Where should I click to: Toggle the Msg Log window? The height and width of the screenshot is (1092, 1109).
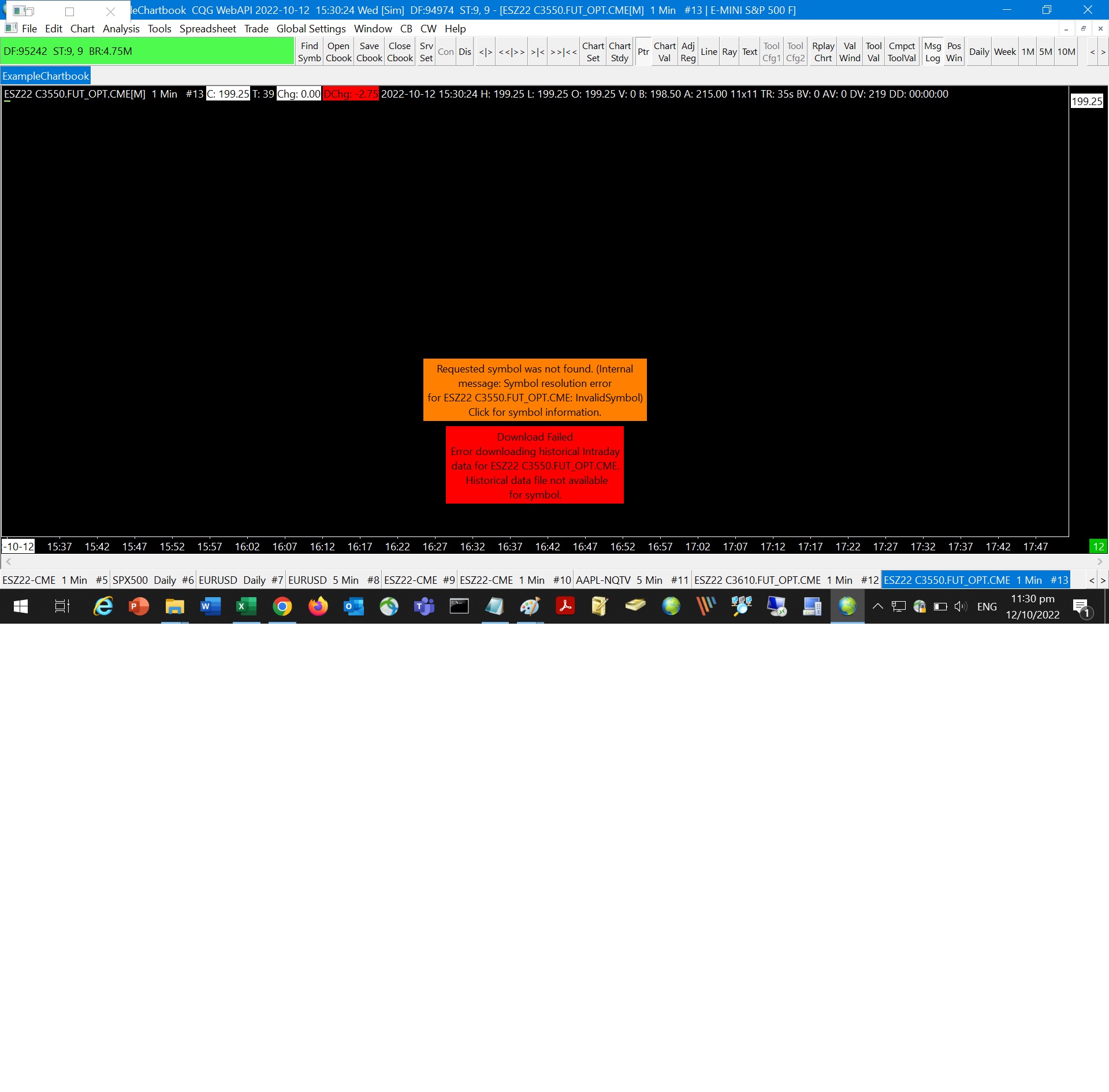click(x=932, y=52)
